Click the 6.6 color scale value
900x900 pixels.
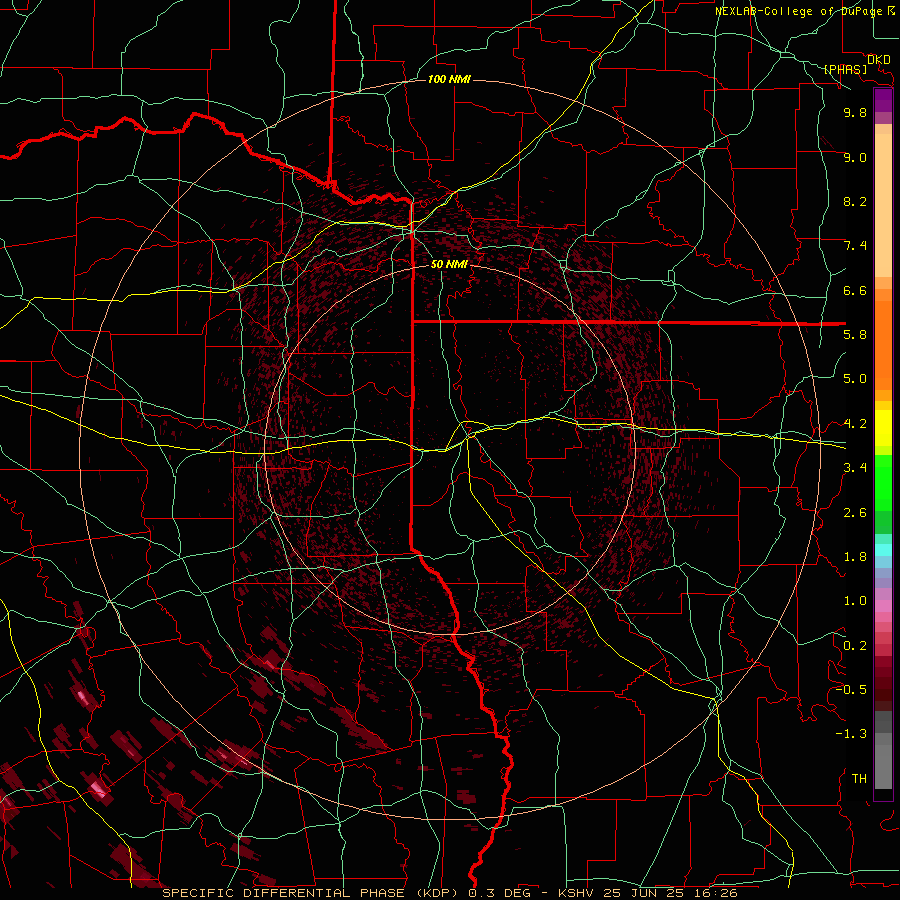(855, 290)
